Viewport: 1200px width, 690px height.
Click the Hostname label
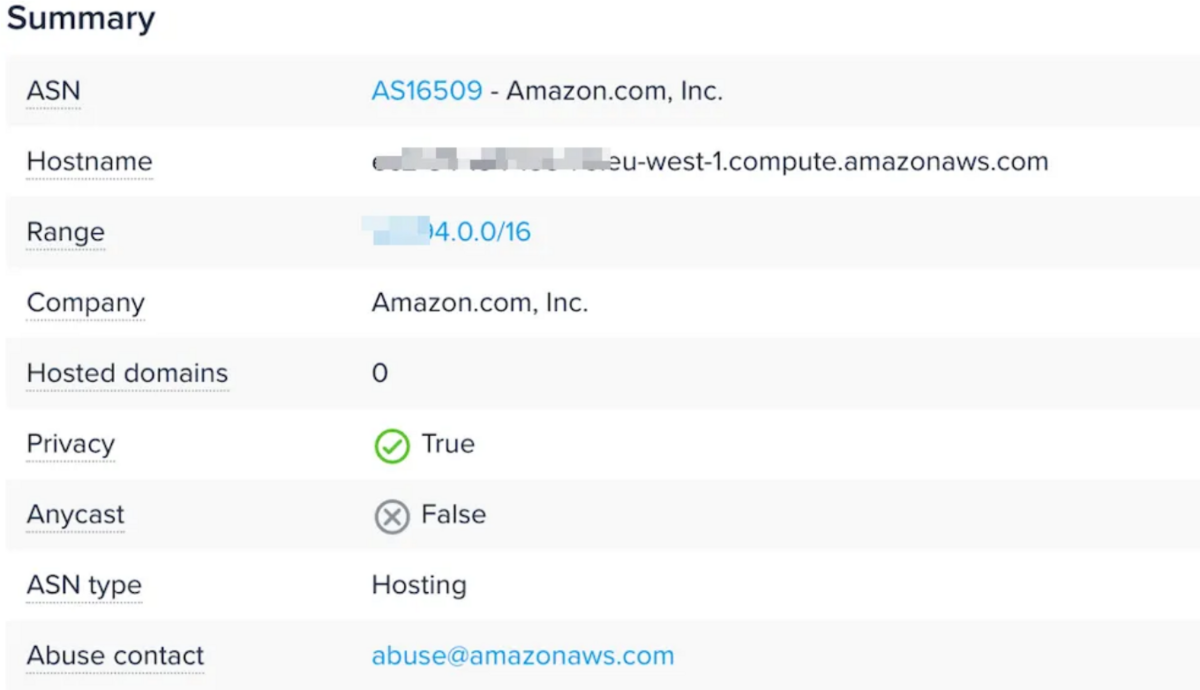pyautogui.click(x=89, y=161)
